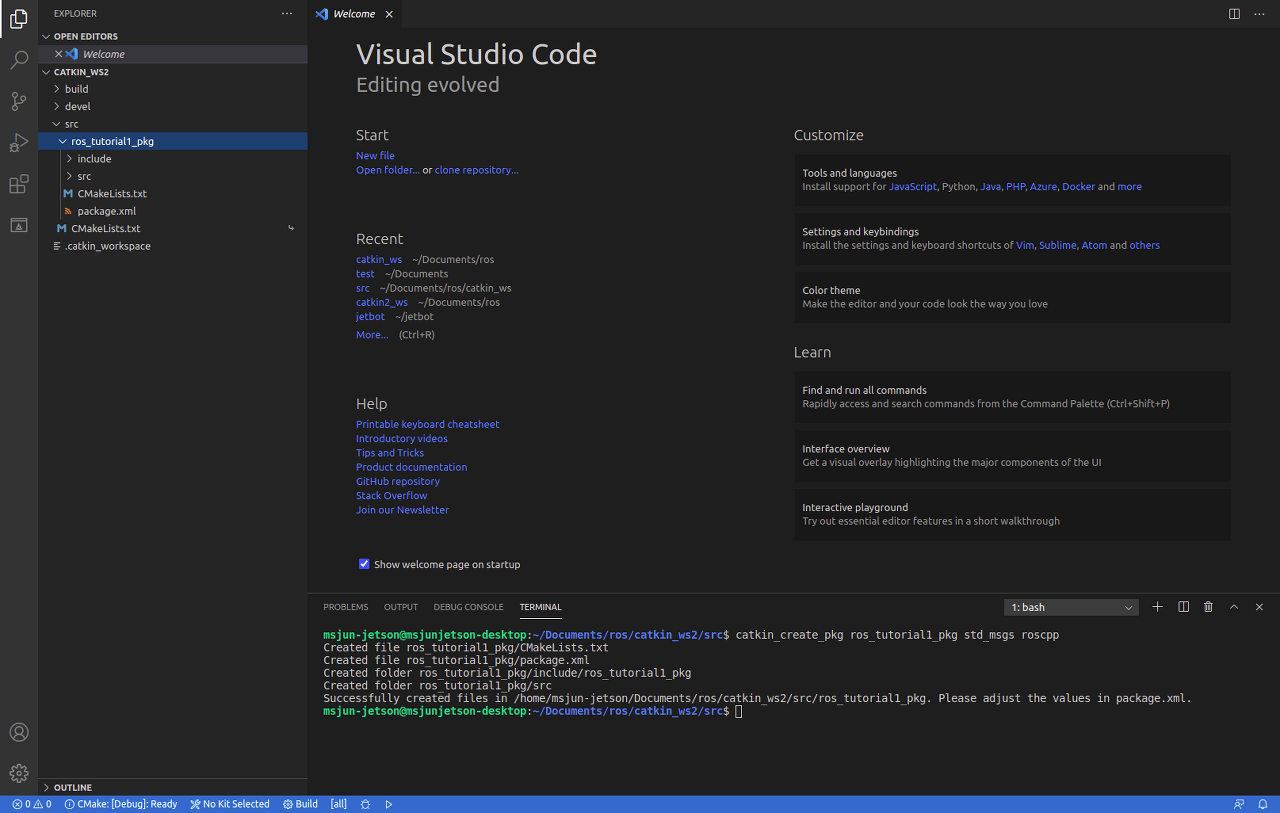This screenshot has width=1280, height=813.
Task: Click the Build status bar button
Action: pos(300,804)
